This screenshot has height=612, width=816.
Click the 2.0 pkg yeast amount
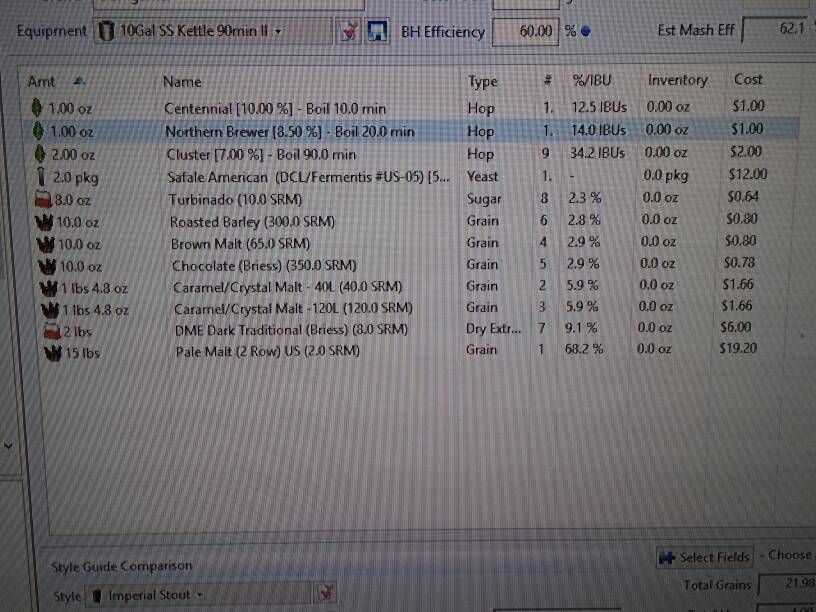75,177
